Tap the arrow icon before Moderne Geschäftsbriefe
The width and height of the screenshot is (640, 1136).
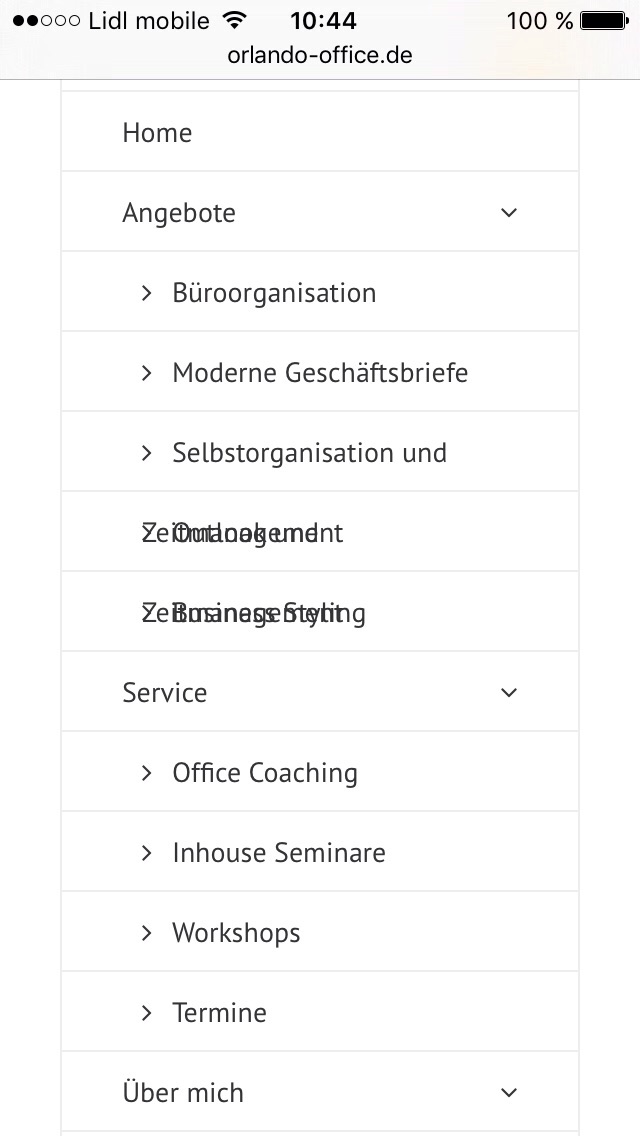click(147, 372)
